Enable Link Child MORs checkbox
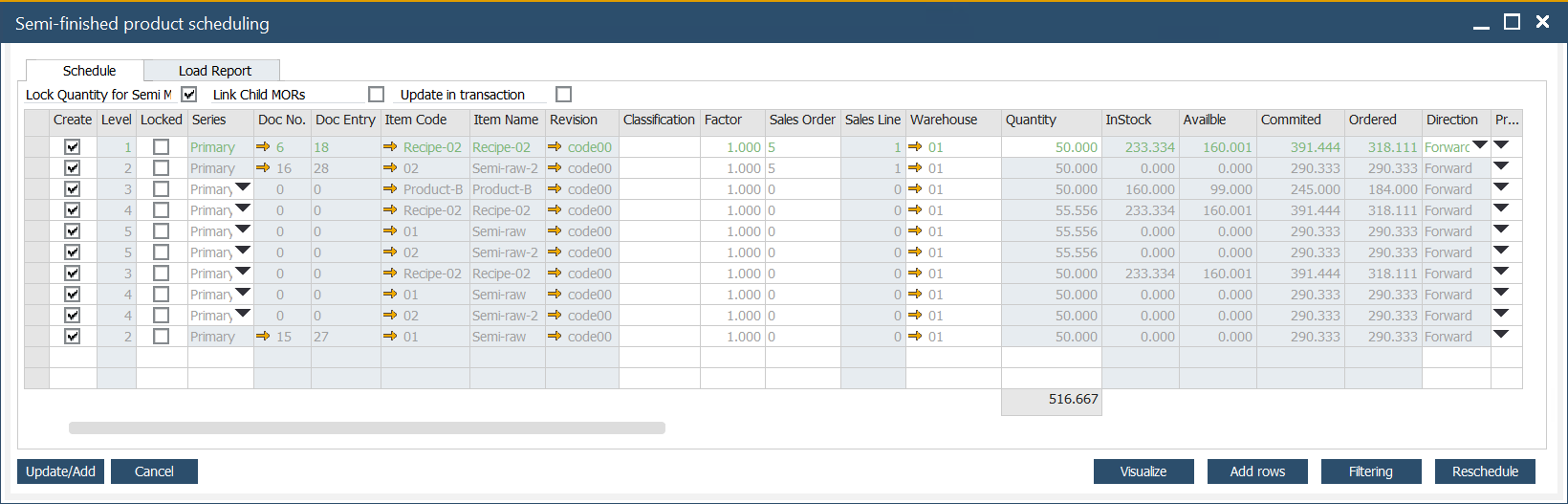The height and width of the screenshot is (504, 1568). [x=377, y=94]
